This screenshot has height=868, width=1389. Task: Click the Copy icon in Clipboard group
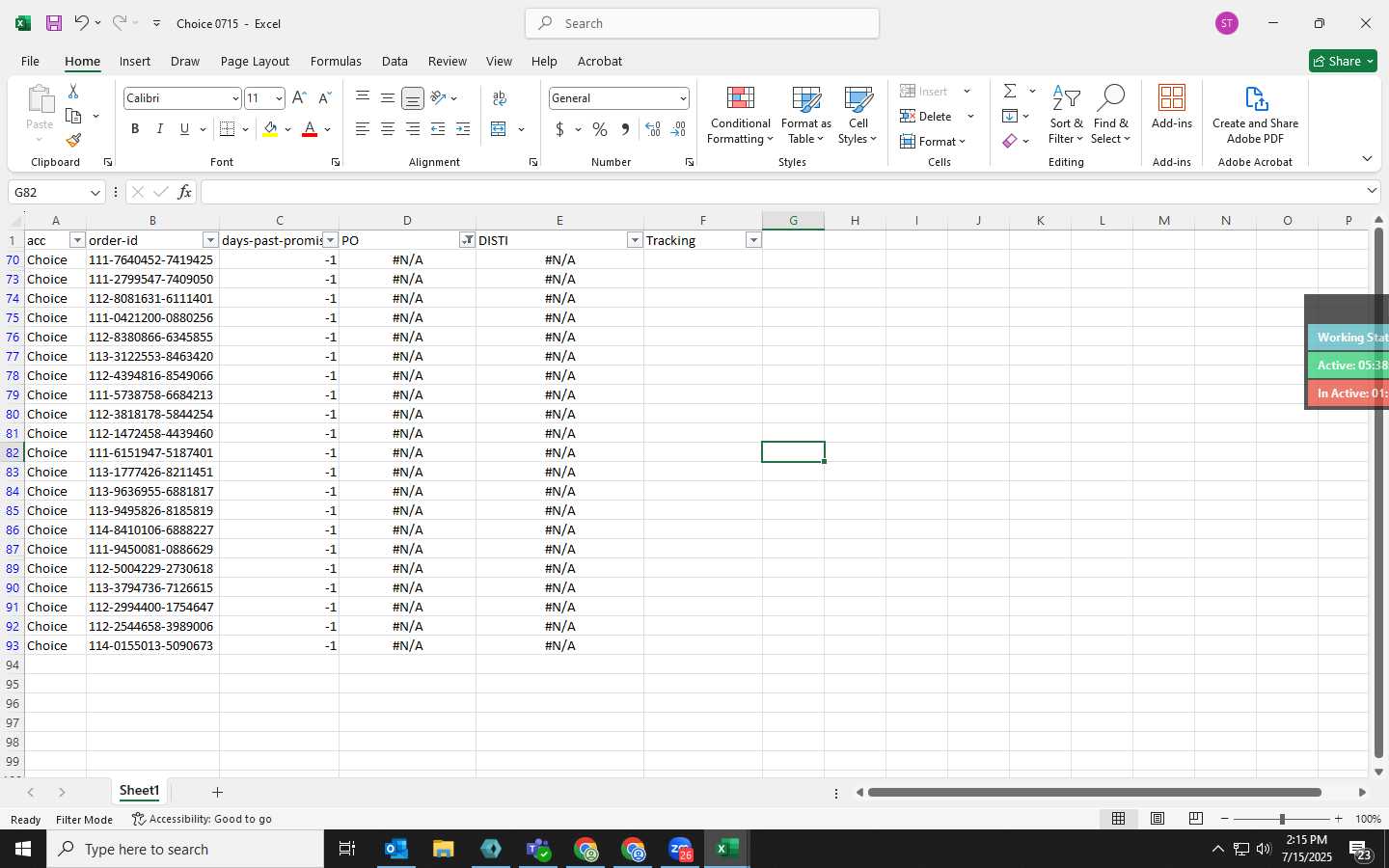(x=73, y=116)
